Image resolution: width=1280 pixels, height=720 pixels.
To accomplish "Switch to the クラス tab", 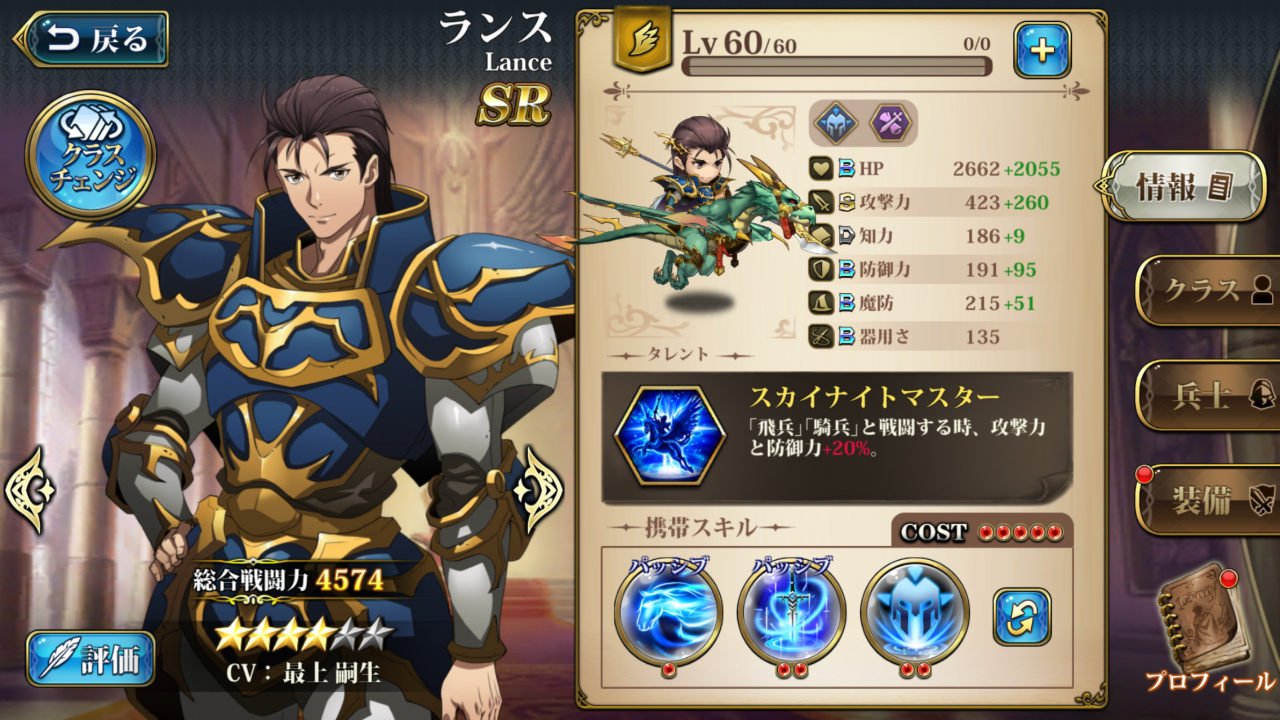I will [1208, 290].
